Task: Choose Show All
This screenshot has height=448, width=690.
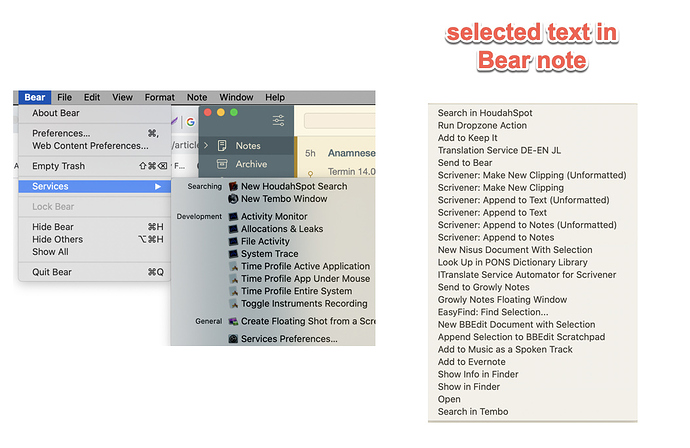Action: (x=95, y=252)
